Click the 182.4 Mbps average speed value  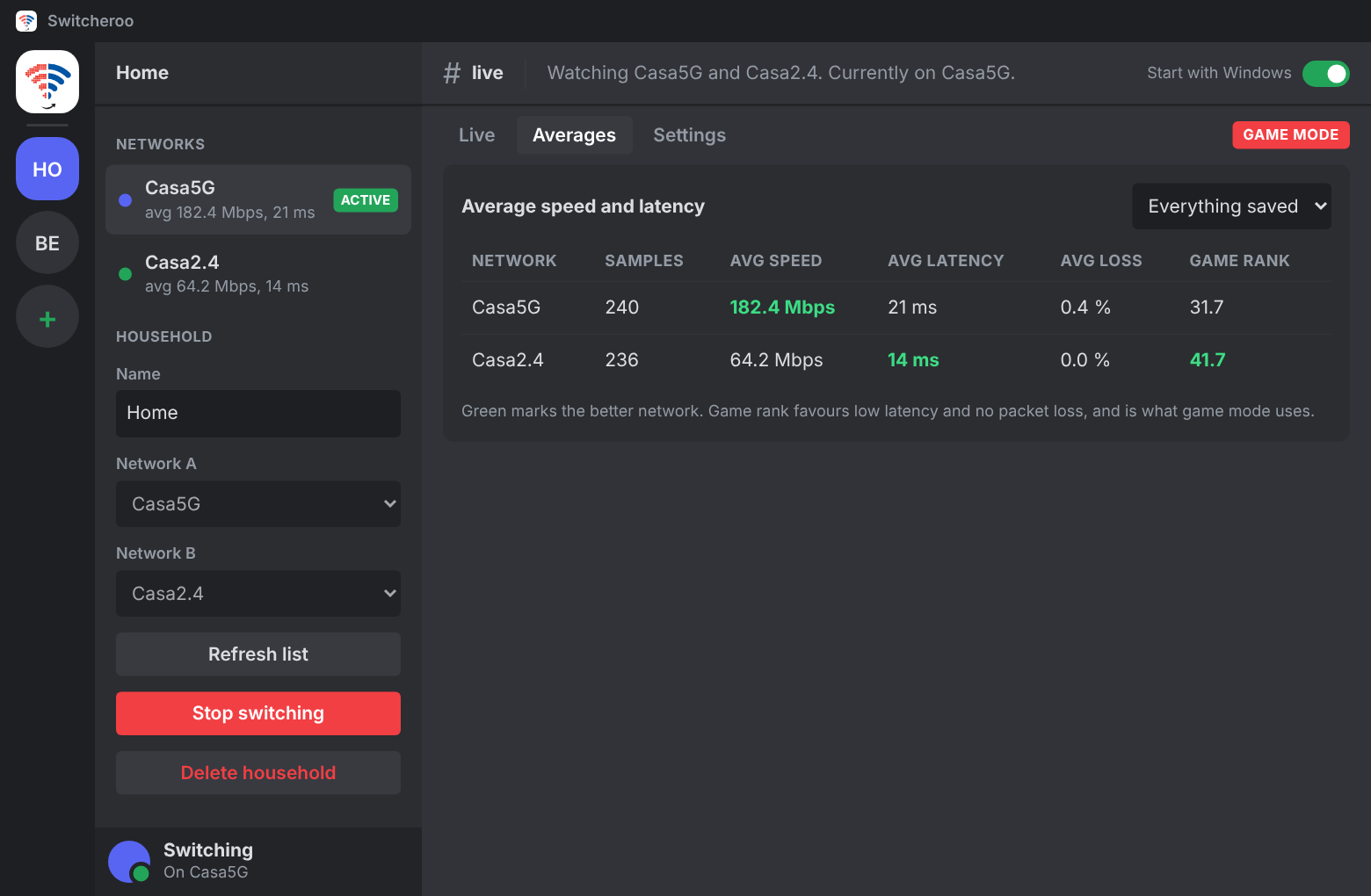coord(782,307)
